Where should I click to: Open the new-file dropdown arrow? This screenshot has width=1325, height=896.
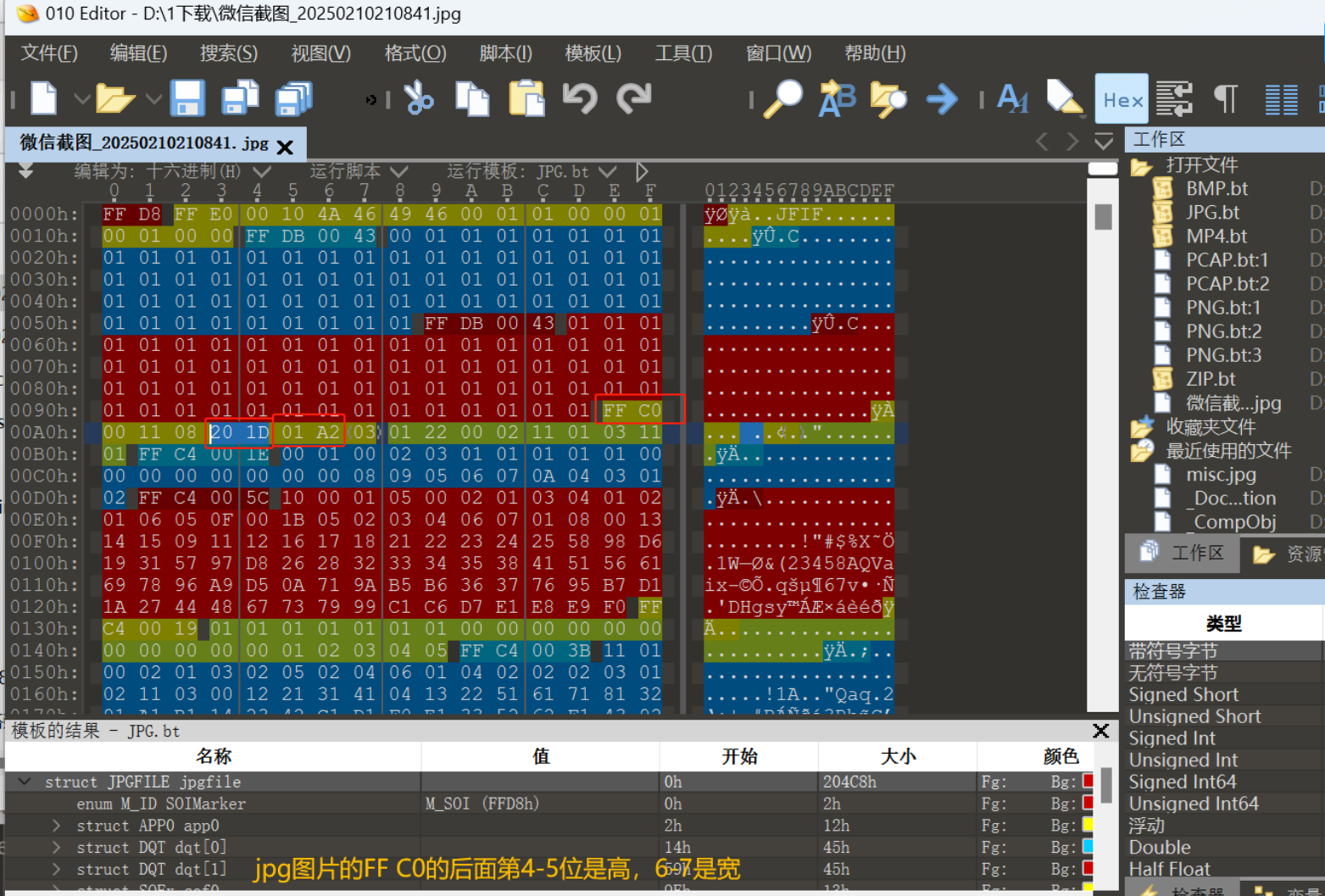pos(81,99)
